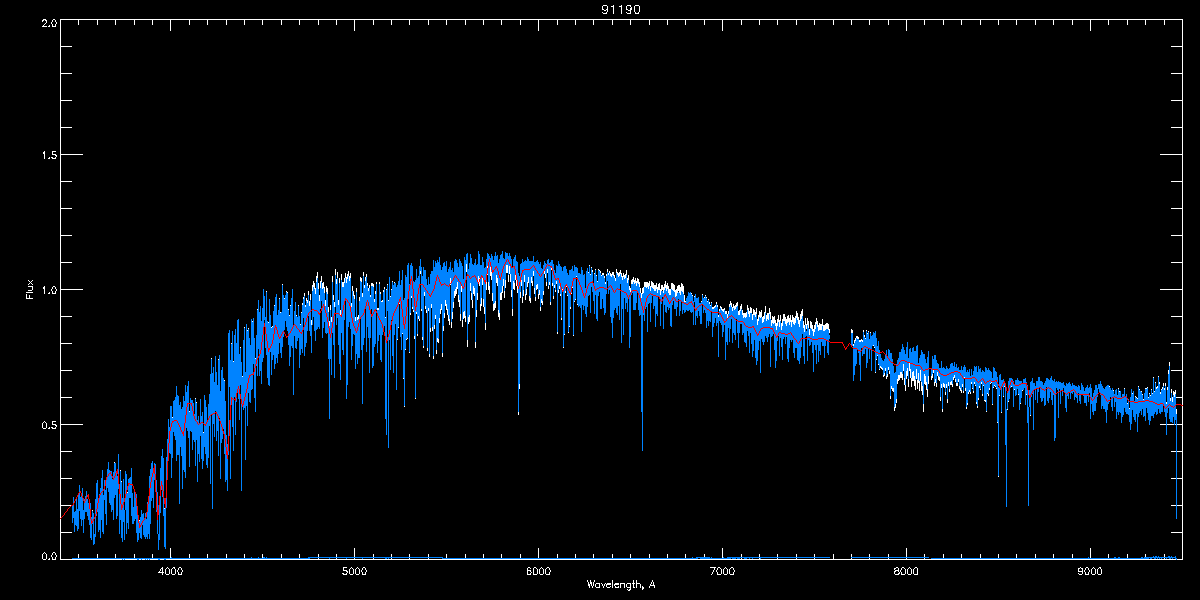This screenshot has width=1200, height=600.
Task: Click the 9000 x-axis tick label
Action: pyautogui.click(x=1090, y=572)
